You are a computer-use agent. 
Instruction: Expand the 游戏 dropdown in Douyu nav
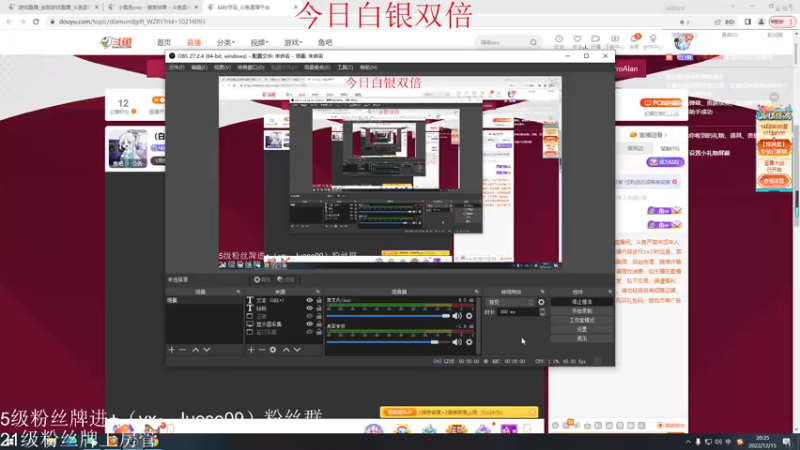(293, 42)
